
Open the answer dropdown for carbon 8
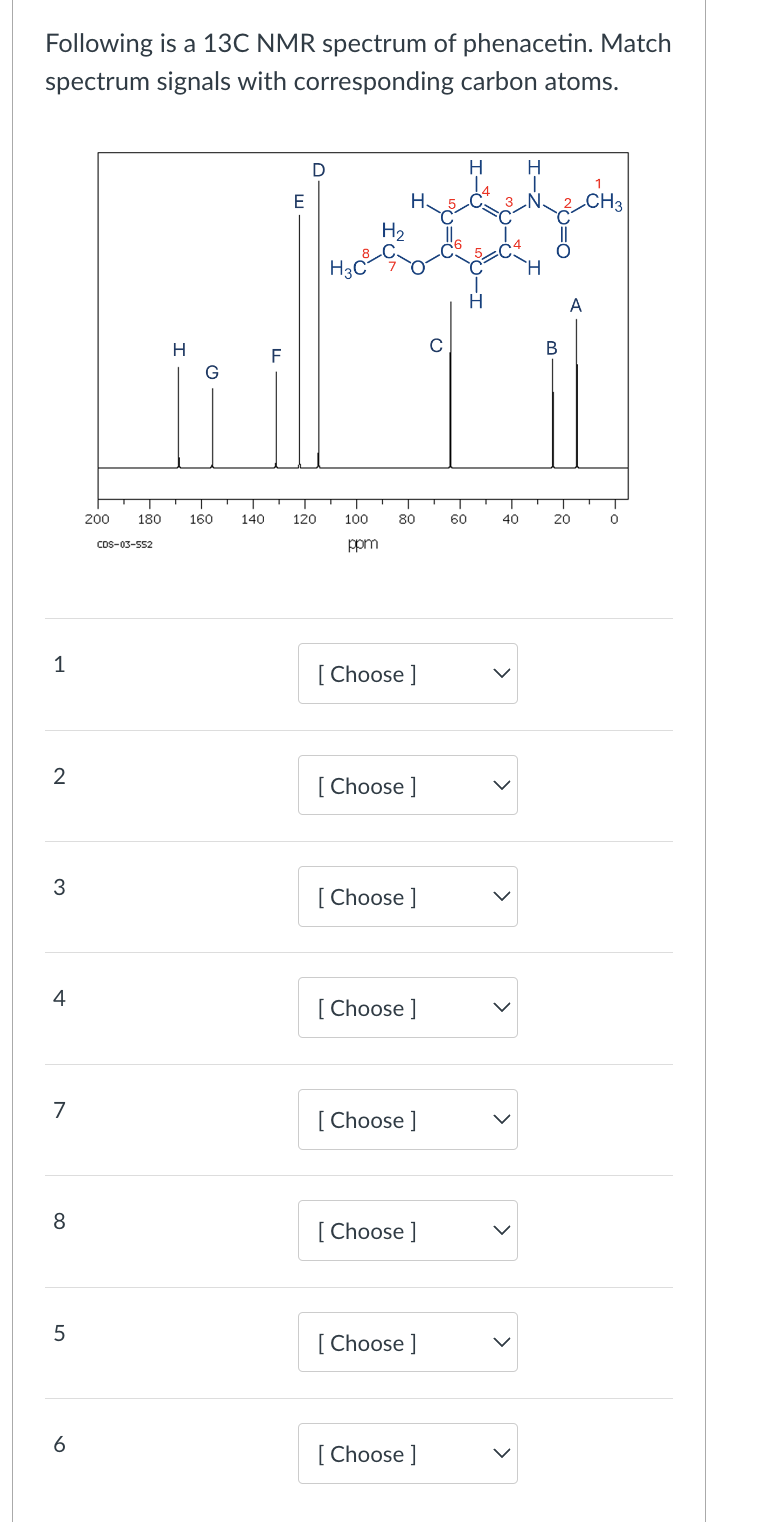coord(407,1231)
